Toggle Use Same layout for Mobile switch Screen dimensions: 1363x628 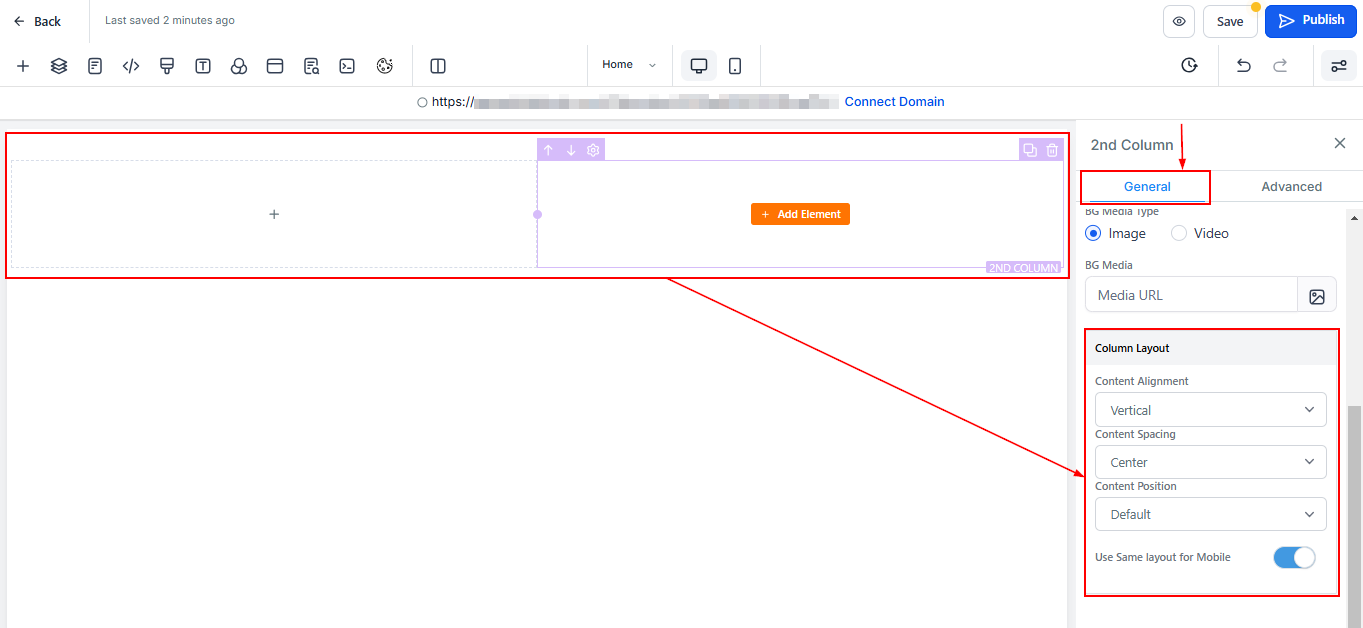[x=1294, y=557]
